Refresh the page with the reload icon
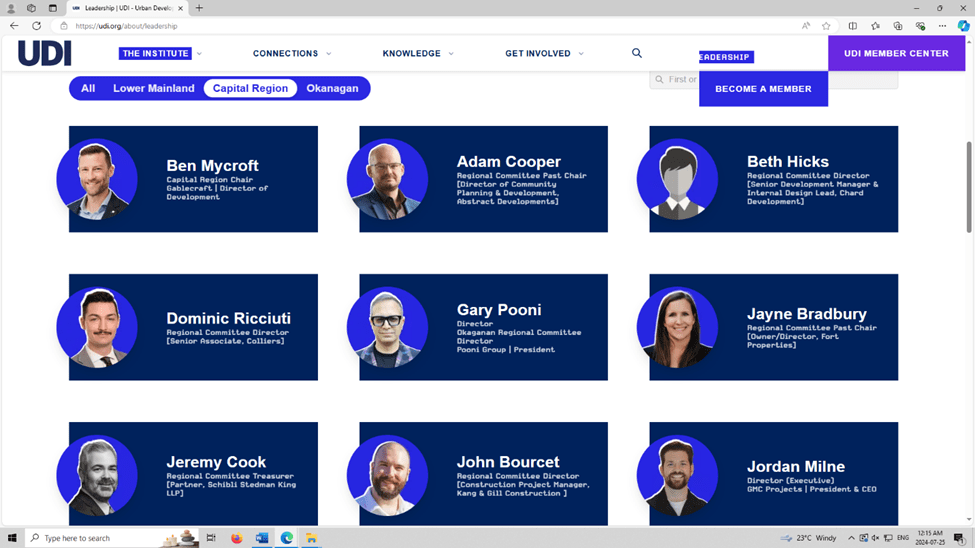Image resolution: width=975 pixels, height=548 pixels. [37, 26]
